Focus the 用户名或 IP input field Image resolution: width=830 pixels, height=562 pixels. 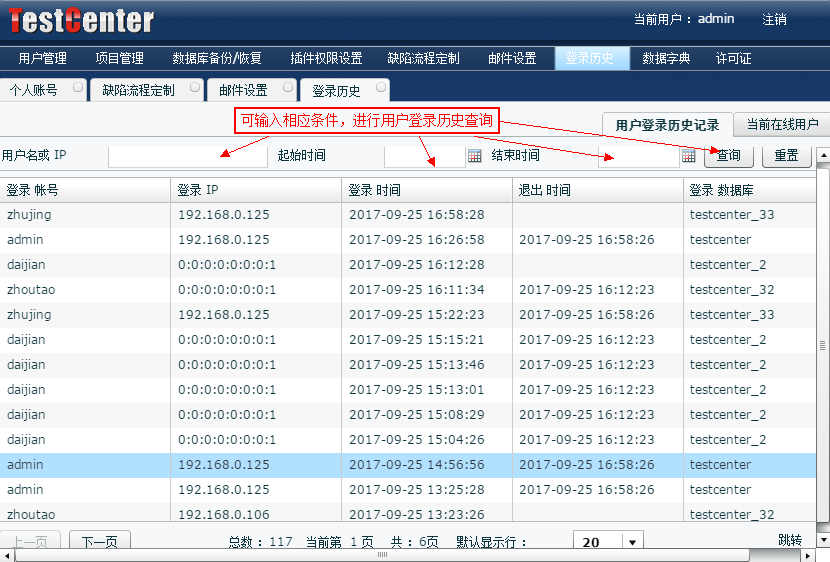pyautogui.click(x=187, y=156)
